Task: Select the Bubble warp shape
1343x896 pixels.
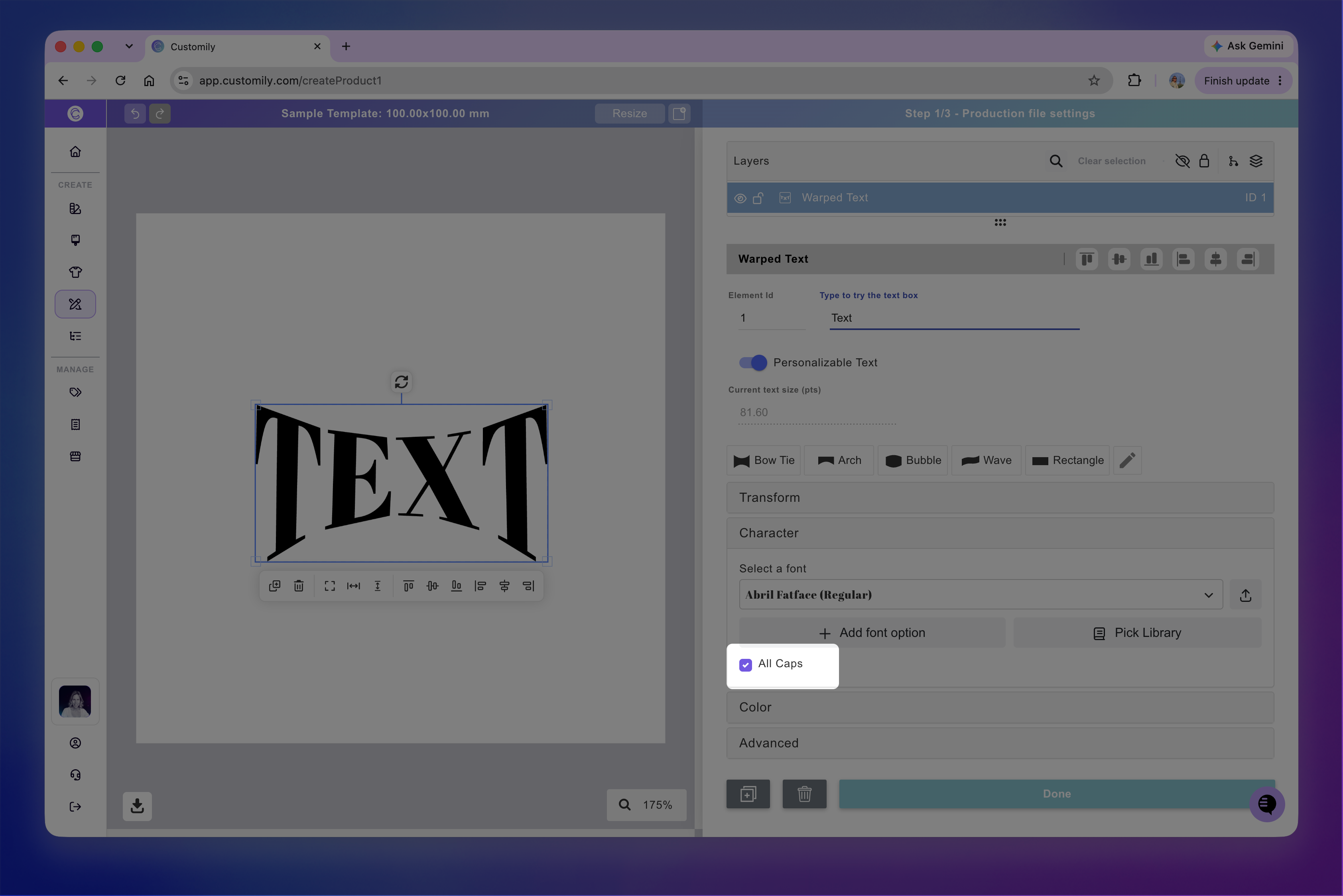Action: click(913, 461)
